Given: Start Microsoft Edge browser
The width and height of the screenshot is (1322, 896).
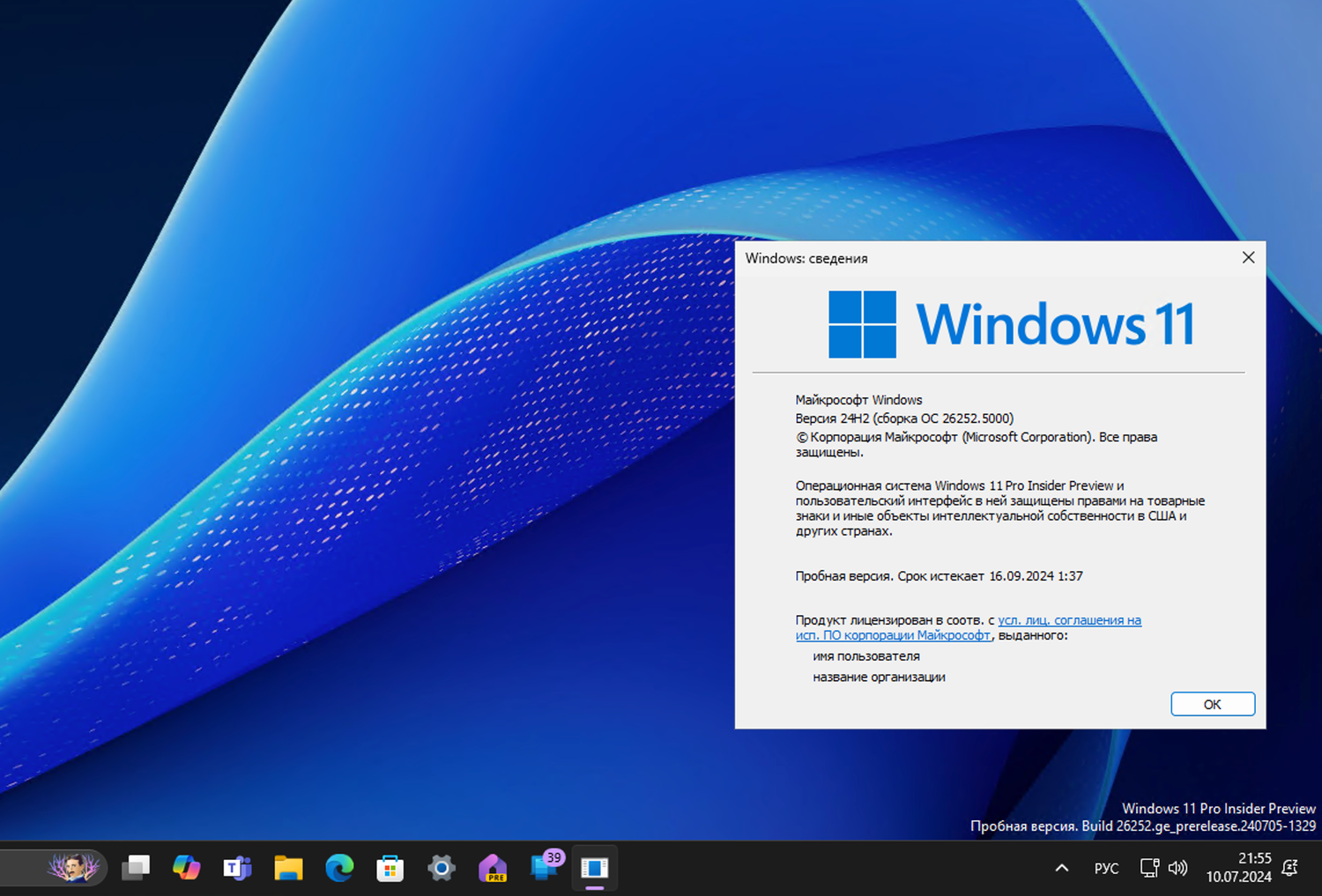Looking at the screenshot, I should pyautogui.click(x=338, y=869).
